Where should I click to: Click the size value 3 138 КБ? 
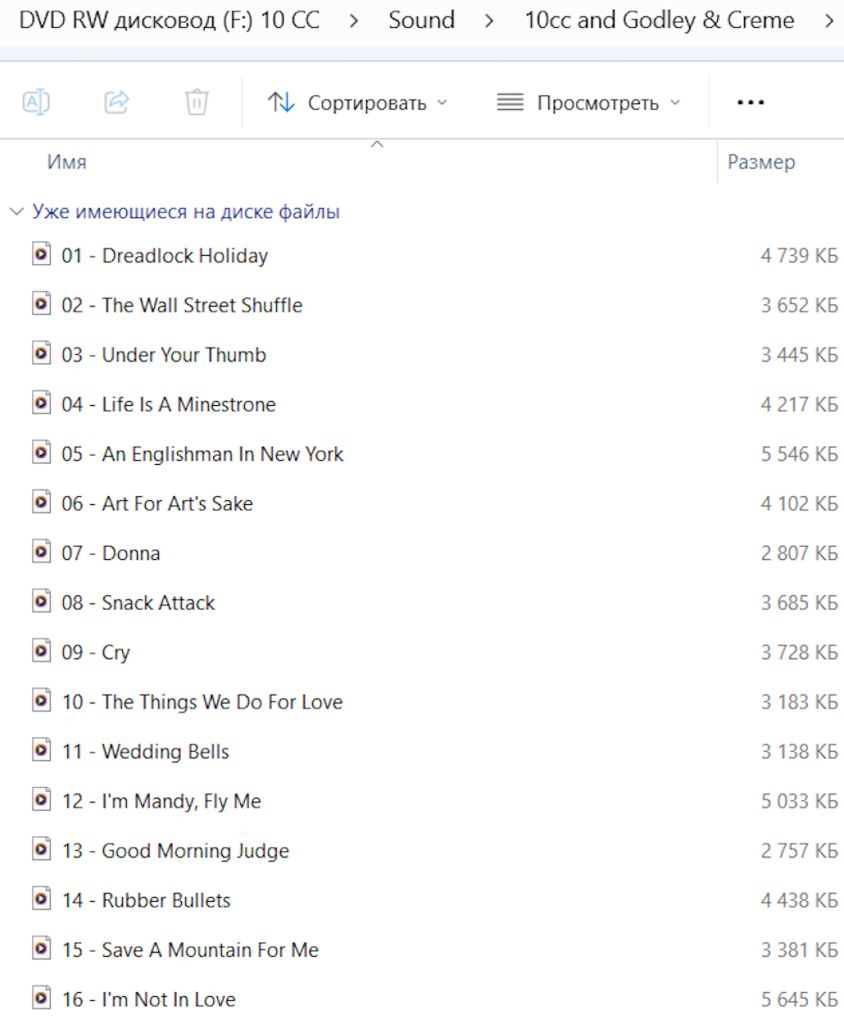[x=799, y=752]
